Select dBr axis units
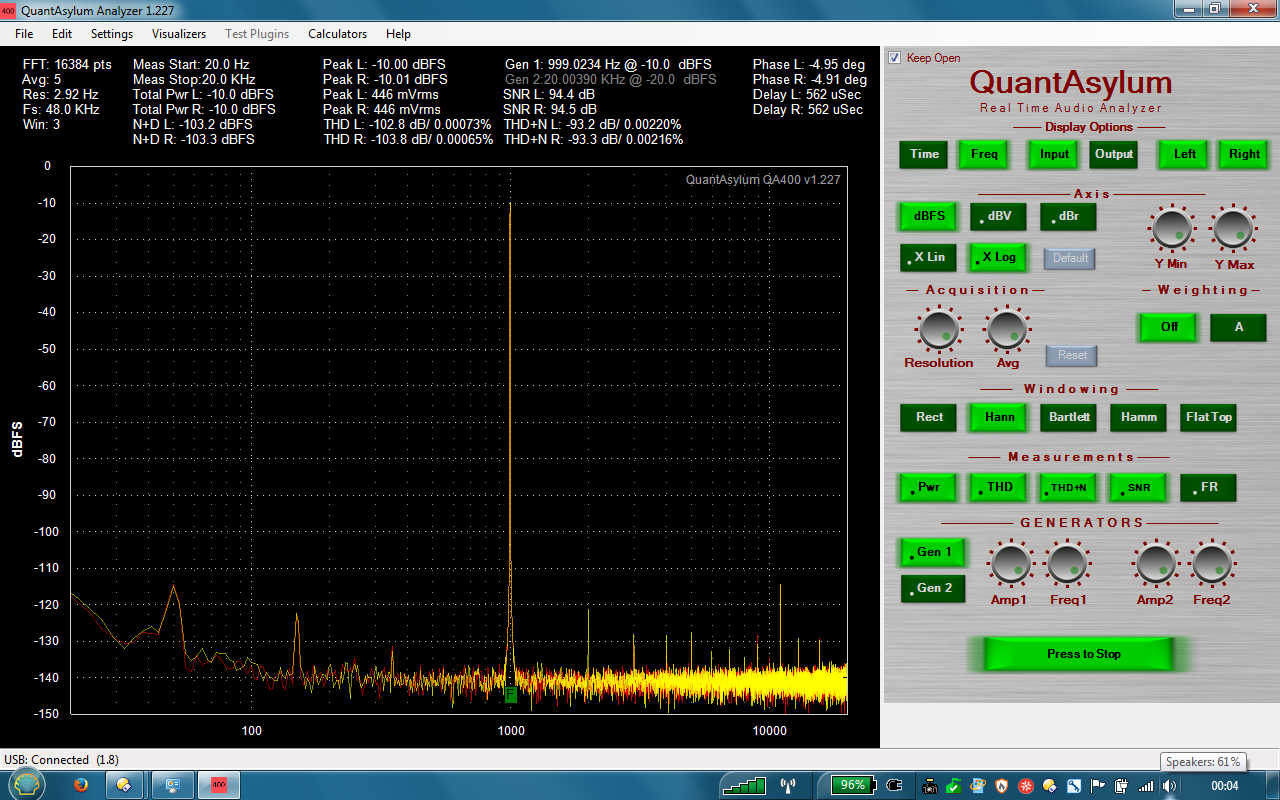Viewport: 1280px width, 800px height. 1068,216
